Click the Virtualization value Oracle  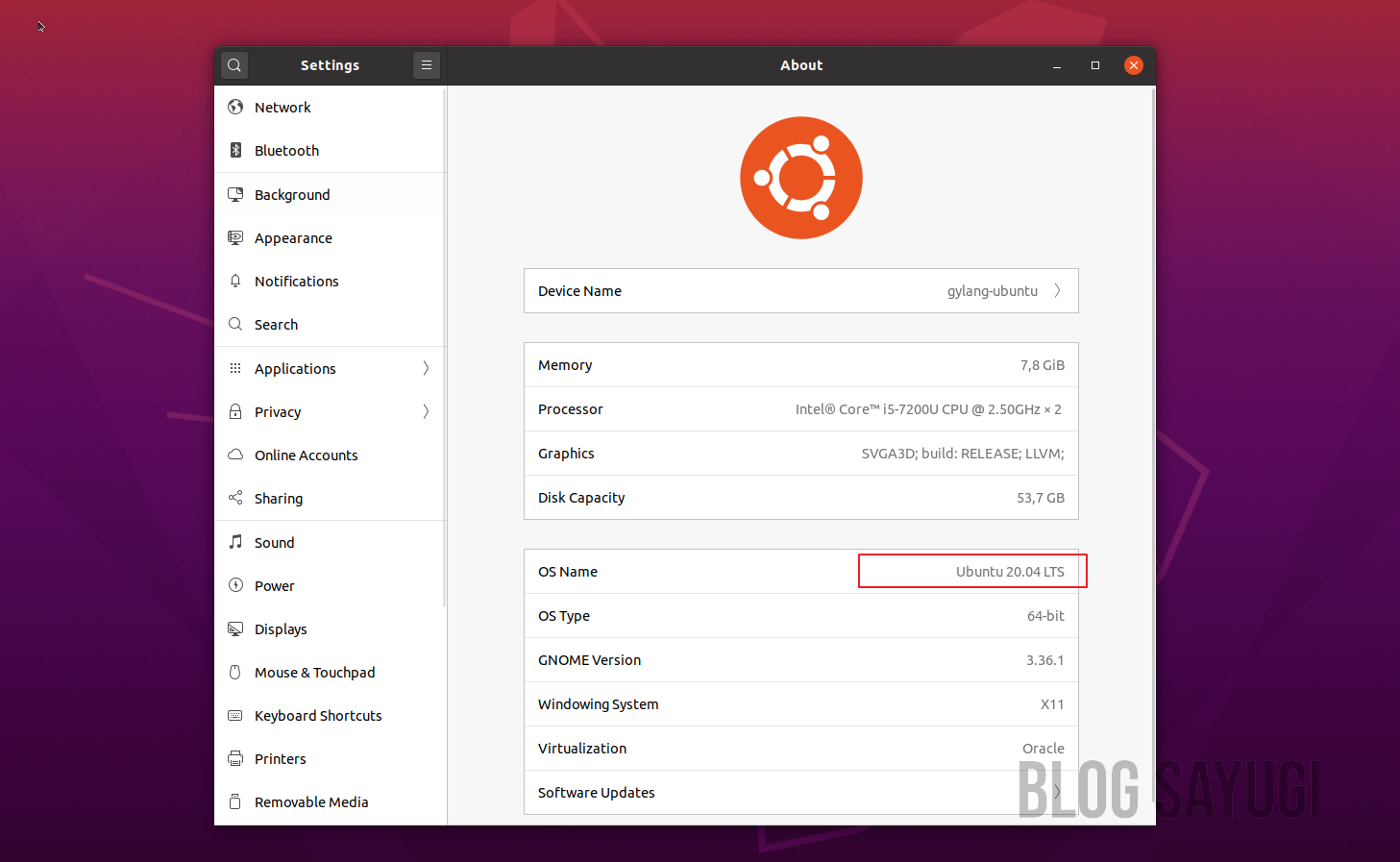(x=1044, y=749)
